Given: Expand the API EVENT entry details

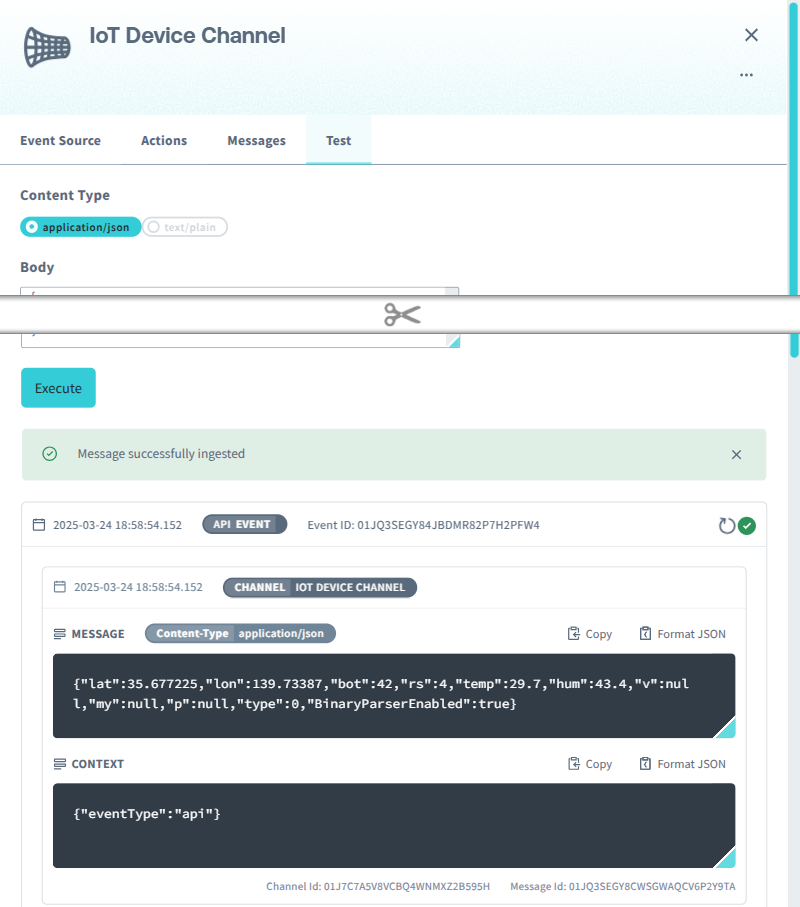Looking at the screenshot, I should 244,524.
